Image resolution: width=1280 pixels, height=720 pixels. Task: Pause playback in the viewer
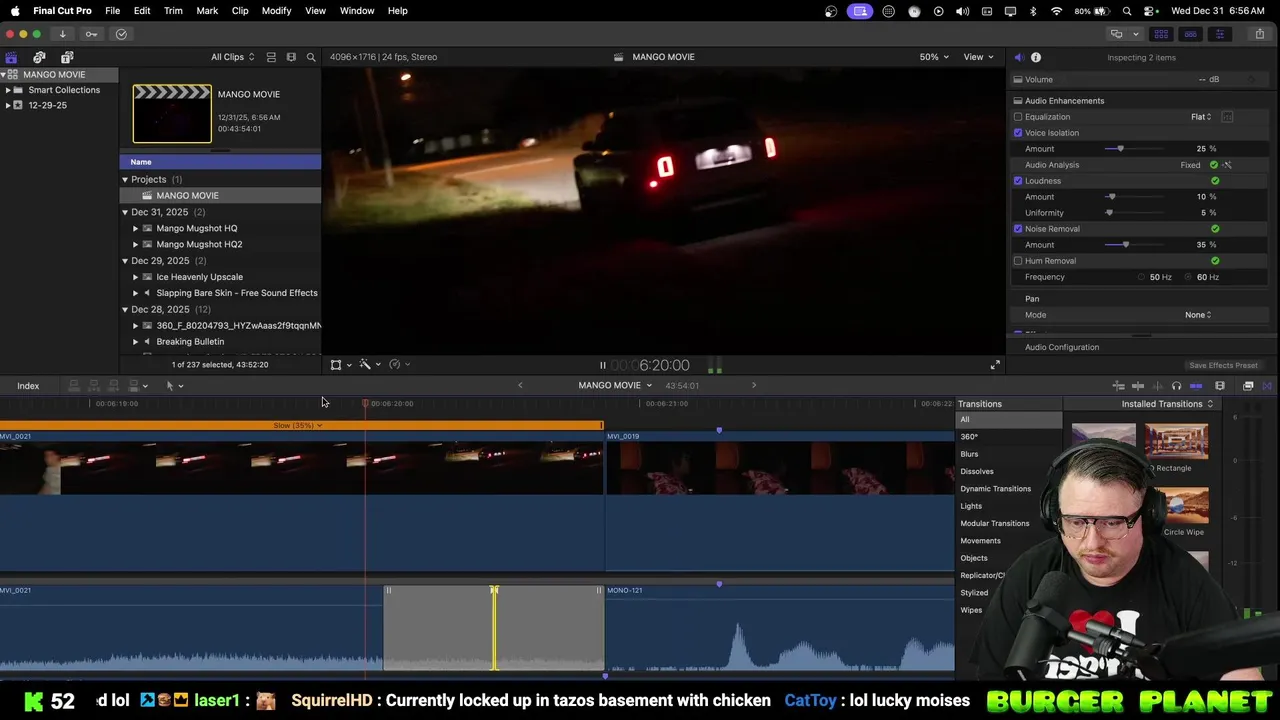pyautogui.click(x=602, y=365)
